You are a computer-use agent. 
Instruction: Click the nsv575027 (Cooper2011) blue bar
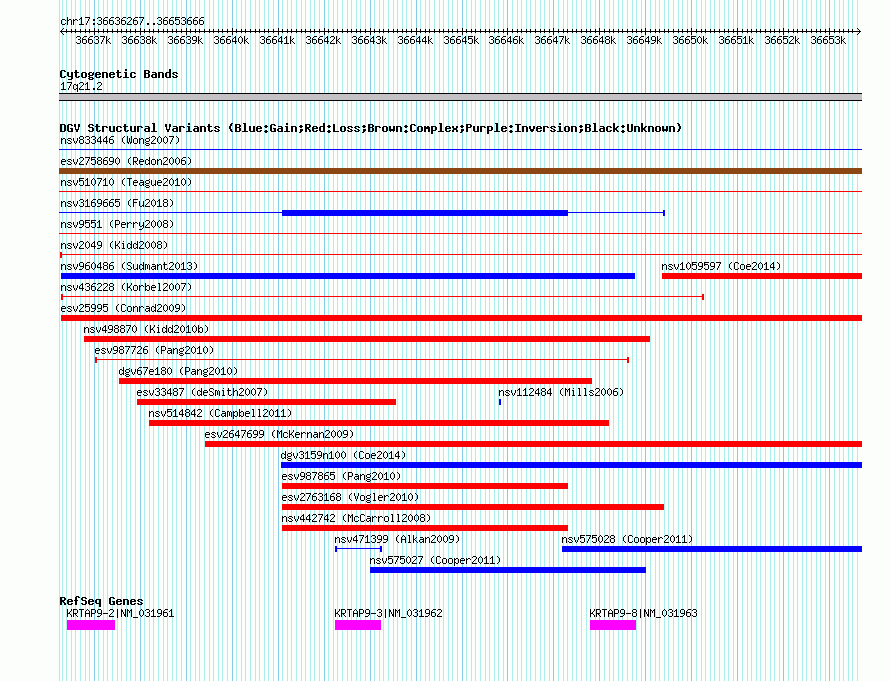[507, 570]
